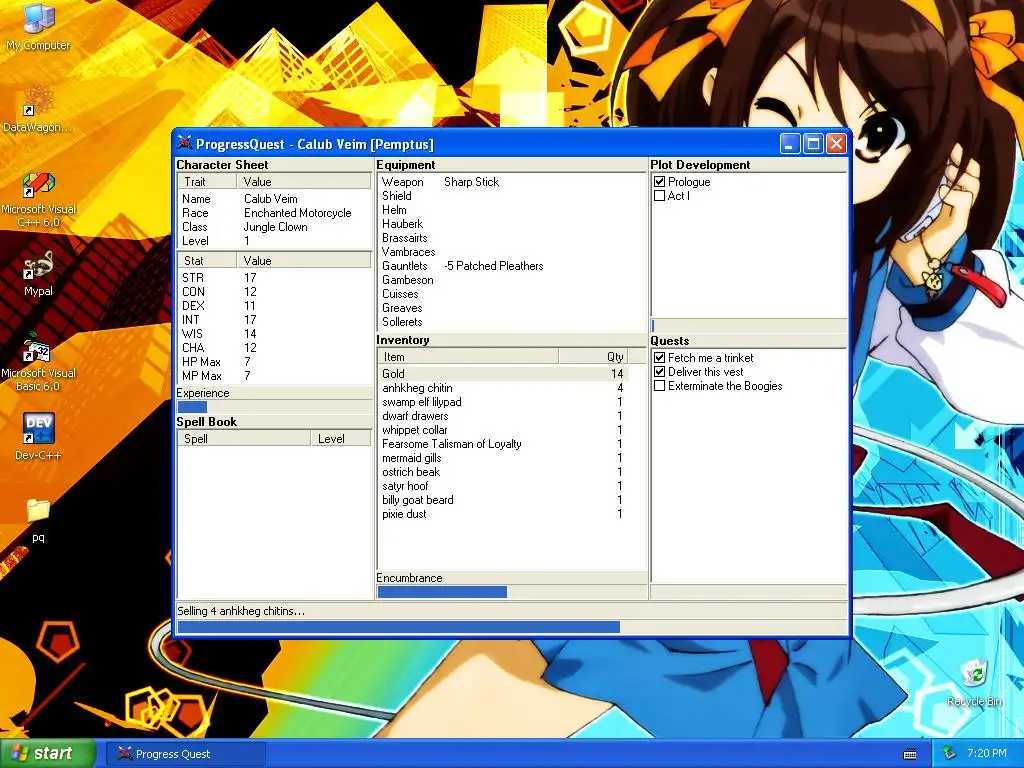
Task: Select the swamp elf lilypad item
Action: coord(503,402)
